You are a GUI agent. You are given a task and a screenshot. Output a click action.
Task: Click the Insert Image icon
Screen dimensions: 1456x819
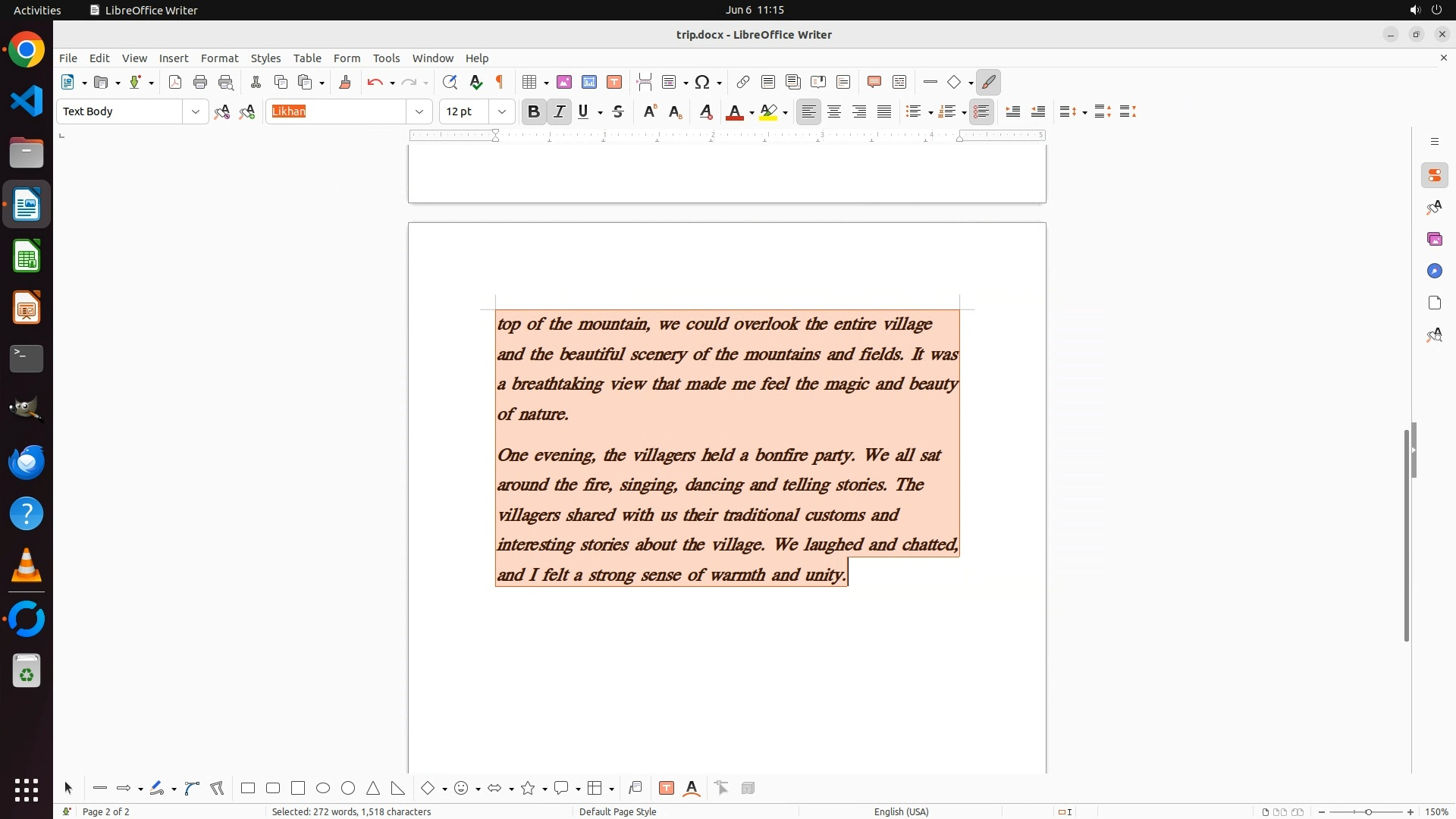coord(564,83)
